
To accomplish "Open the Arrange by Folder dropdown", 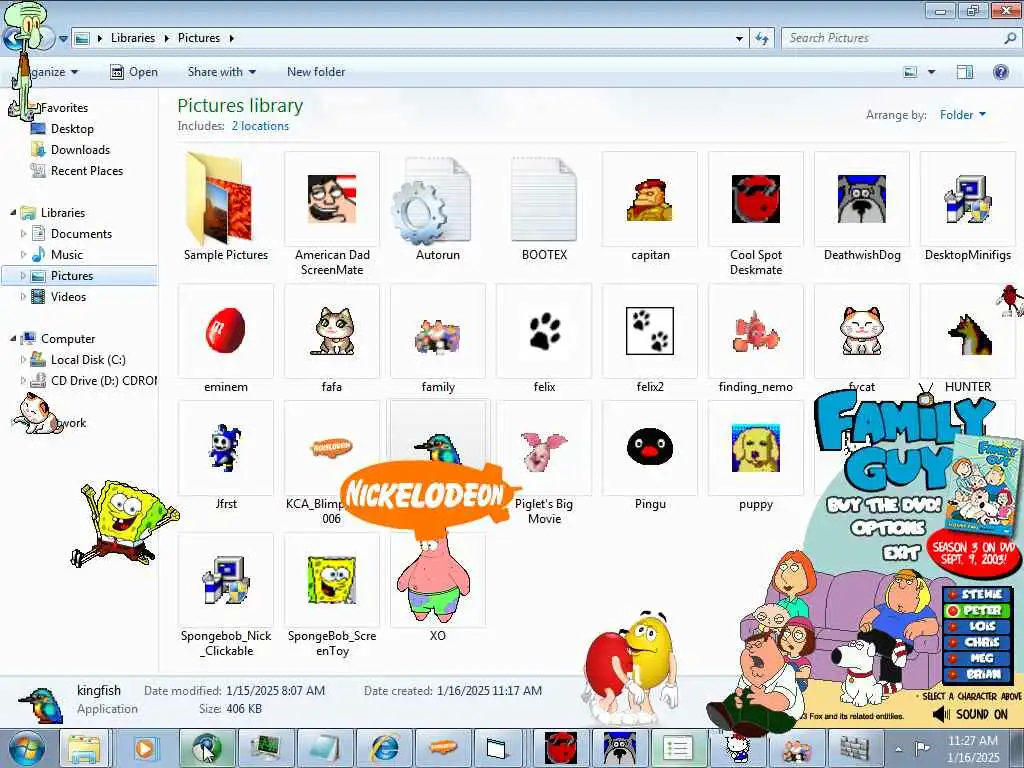I will pos(962,115).
